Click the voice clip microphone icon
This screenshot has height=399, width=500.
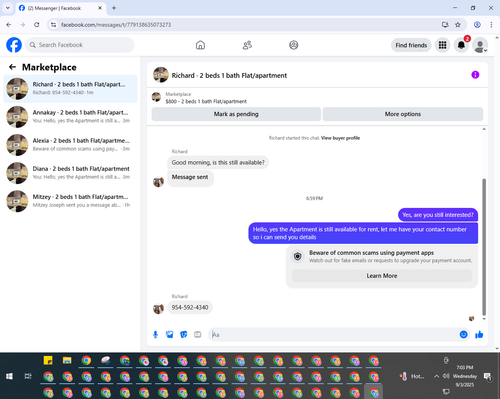pyautogui.click(x=155, y=334)
